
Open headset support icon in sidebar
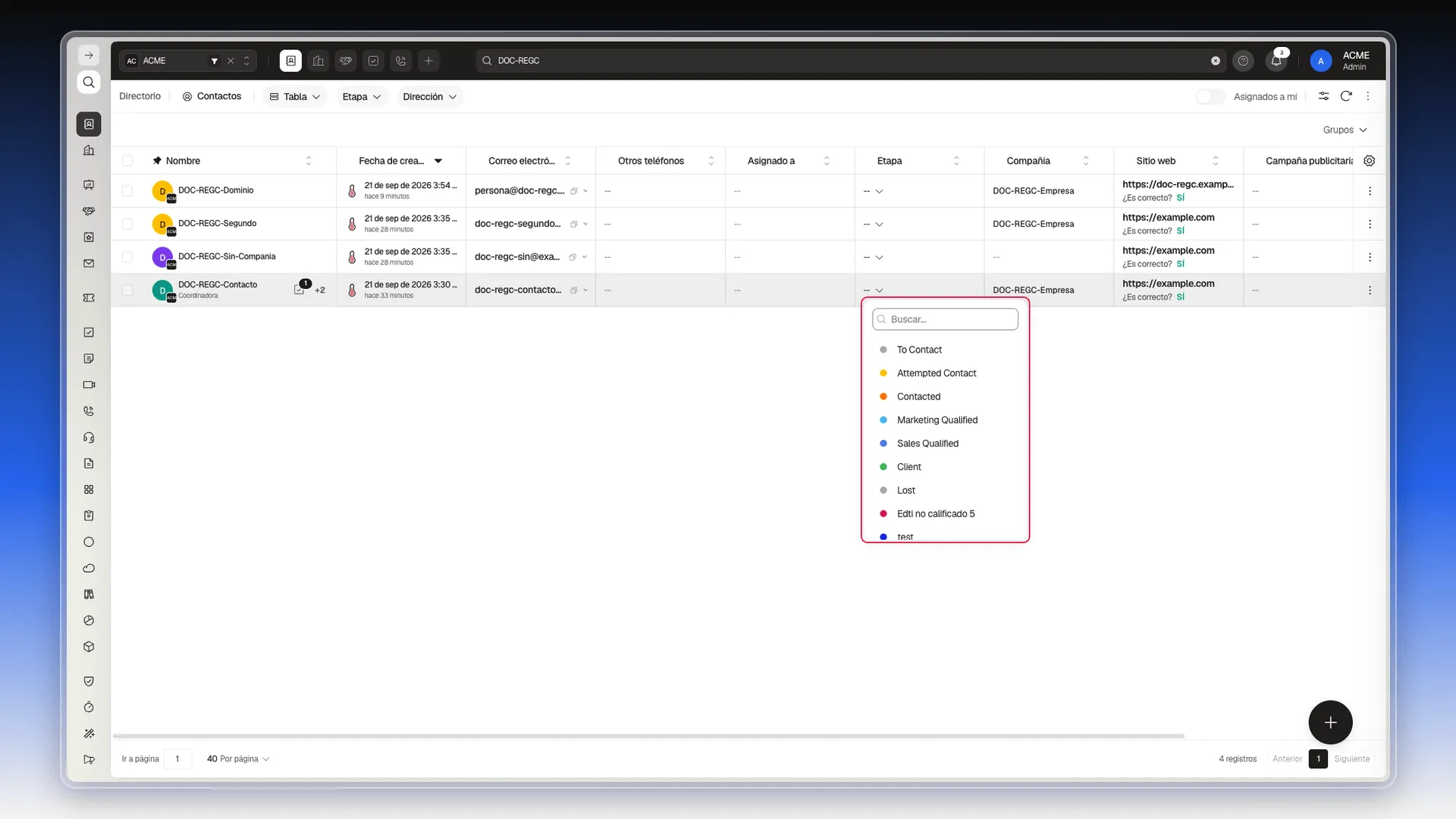click(x=89, y=438)
